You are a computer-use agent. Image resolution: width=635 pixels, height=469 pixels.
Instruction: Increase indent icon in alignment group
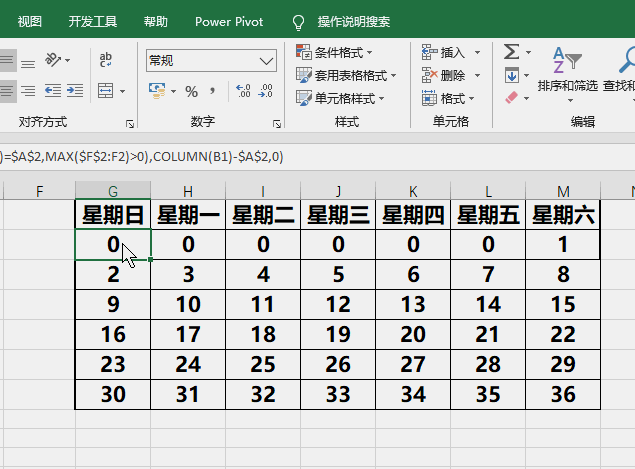[75, 91]
